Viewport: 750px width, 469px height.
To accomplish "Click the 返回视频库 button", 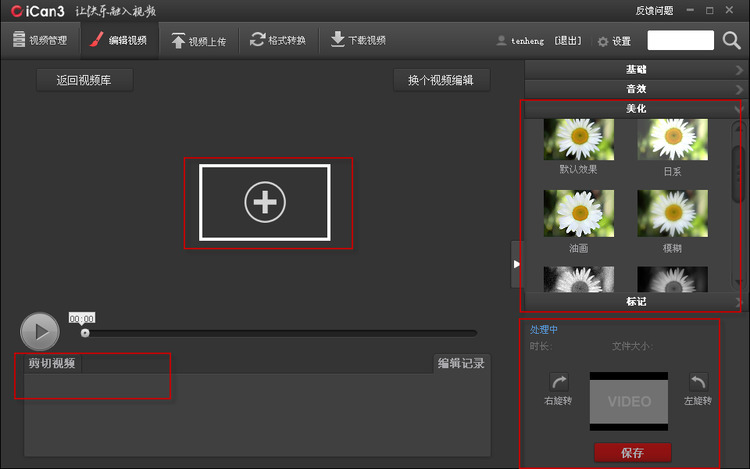I will 84,80.
